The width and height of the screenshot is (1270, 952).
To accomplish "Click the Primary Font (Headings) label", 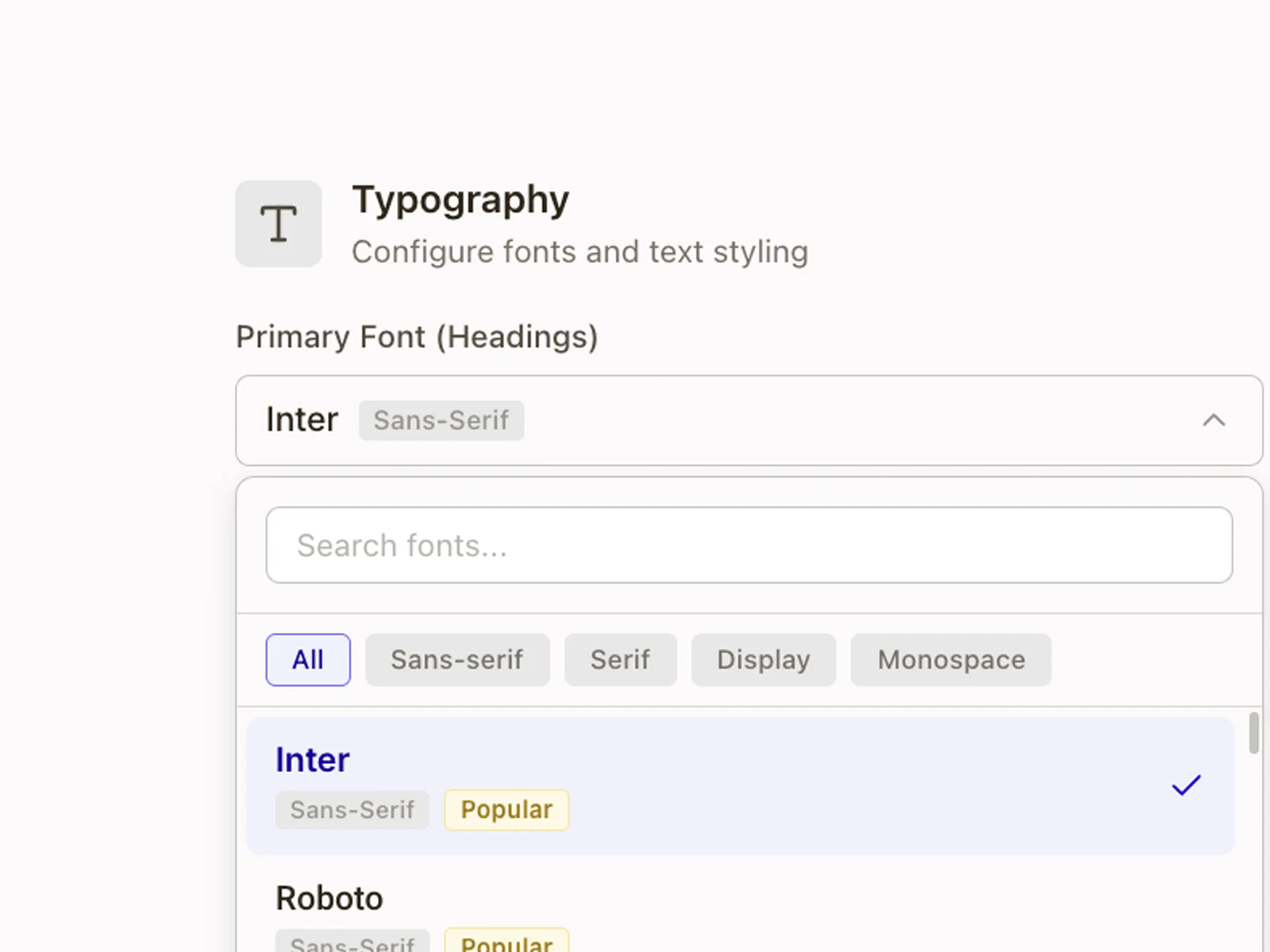I will 417,337.
